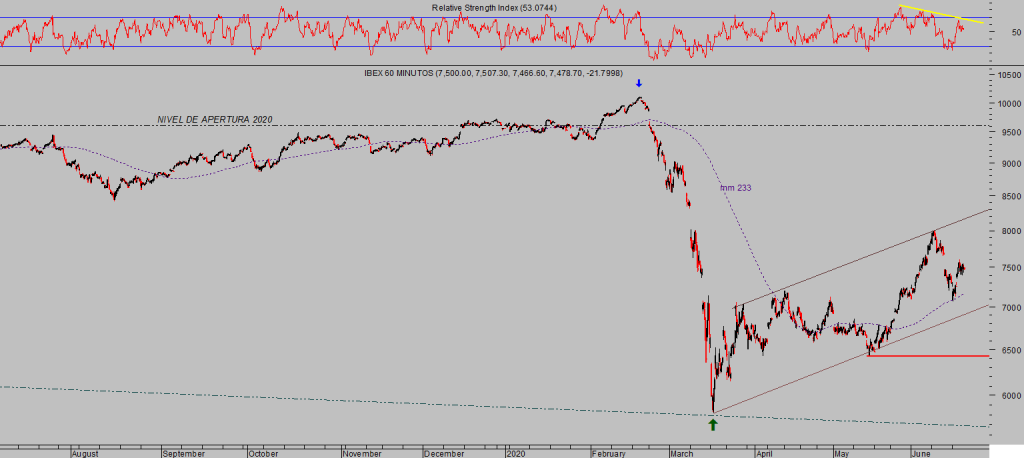Click the 50 level on the RSI scale
The height and width of the screenshot is (458, 1024).
pos(1014,32)
